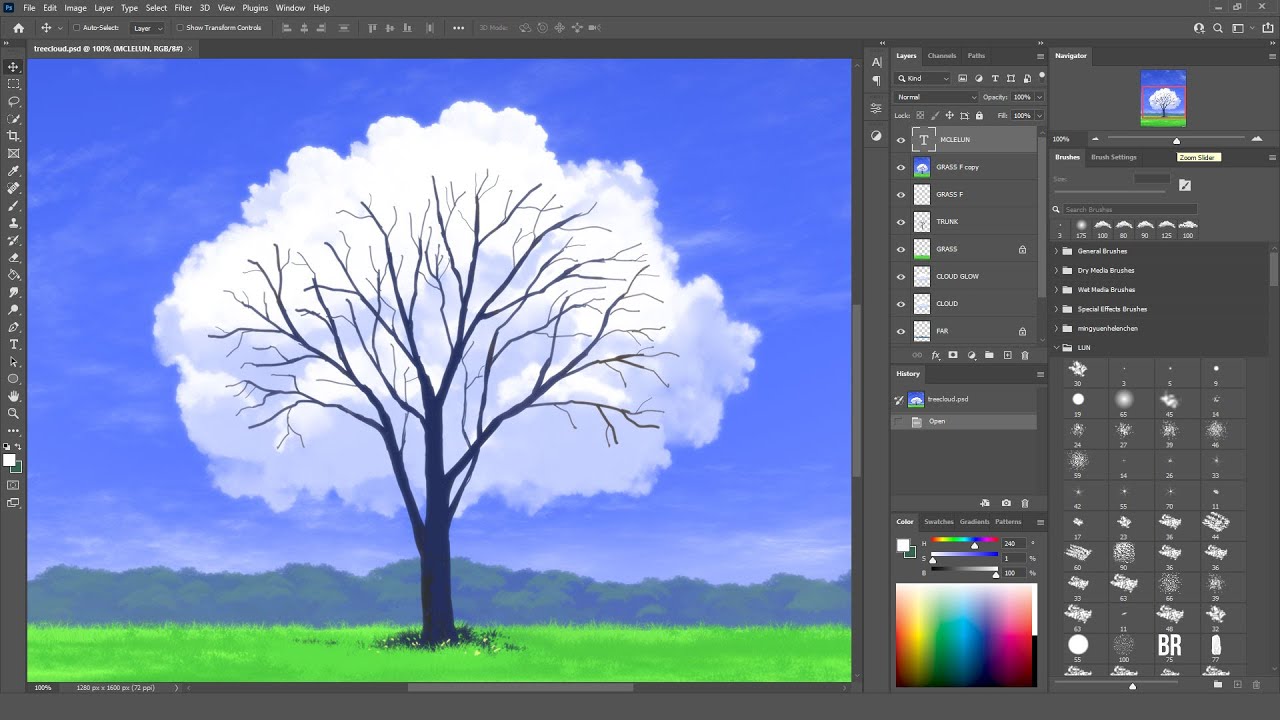This screenshot has width=1280, height=720.
Task: Select the Eyedropper tool
Action: click(13, 171)
